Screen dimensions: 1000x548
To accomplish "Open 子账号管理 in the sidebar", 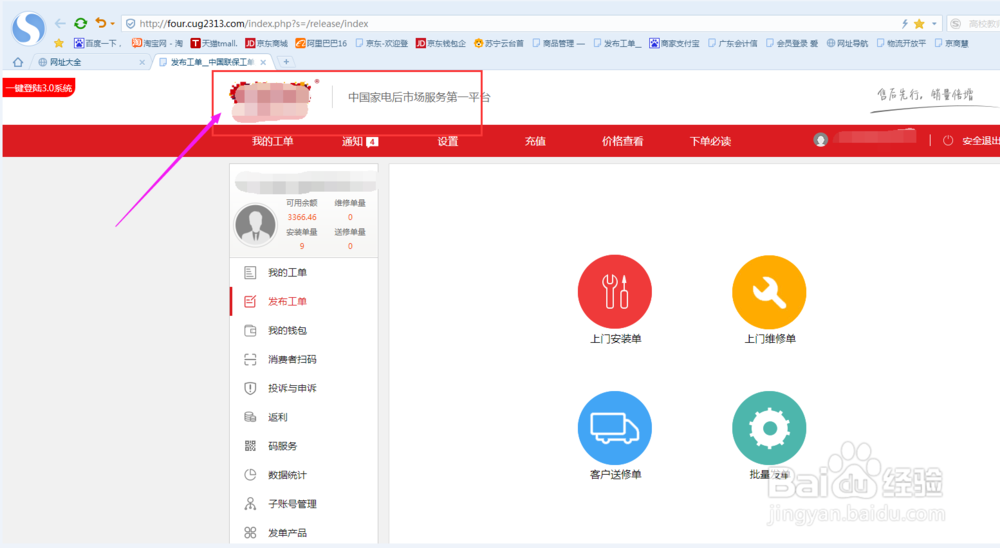I will (x=292, y=504).
